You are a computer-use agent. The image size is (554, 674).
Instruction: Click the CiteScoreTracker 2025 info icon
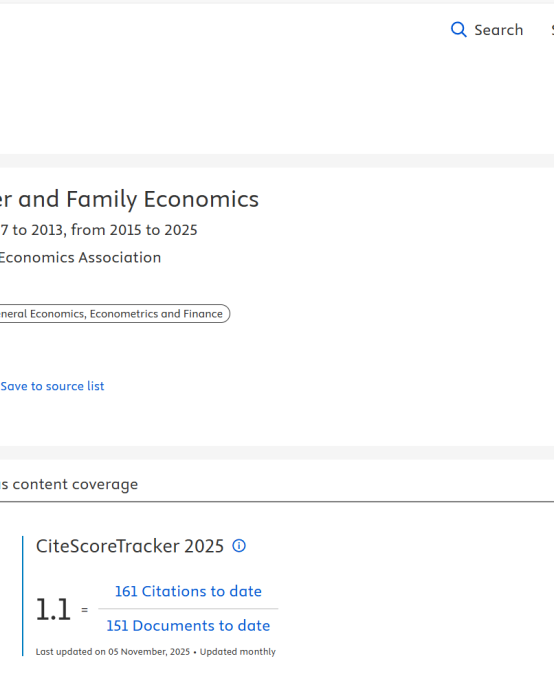(x=239, y=546)
